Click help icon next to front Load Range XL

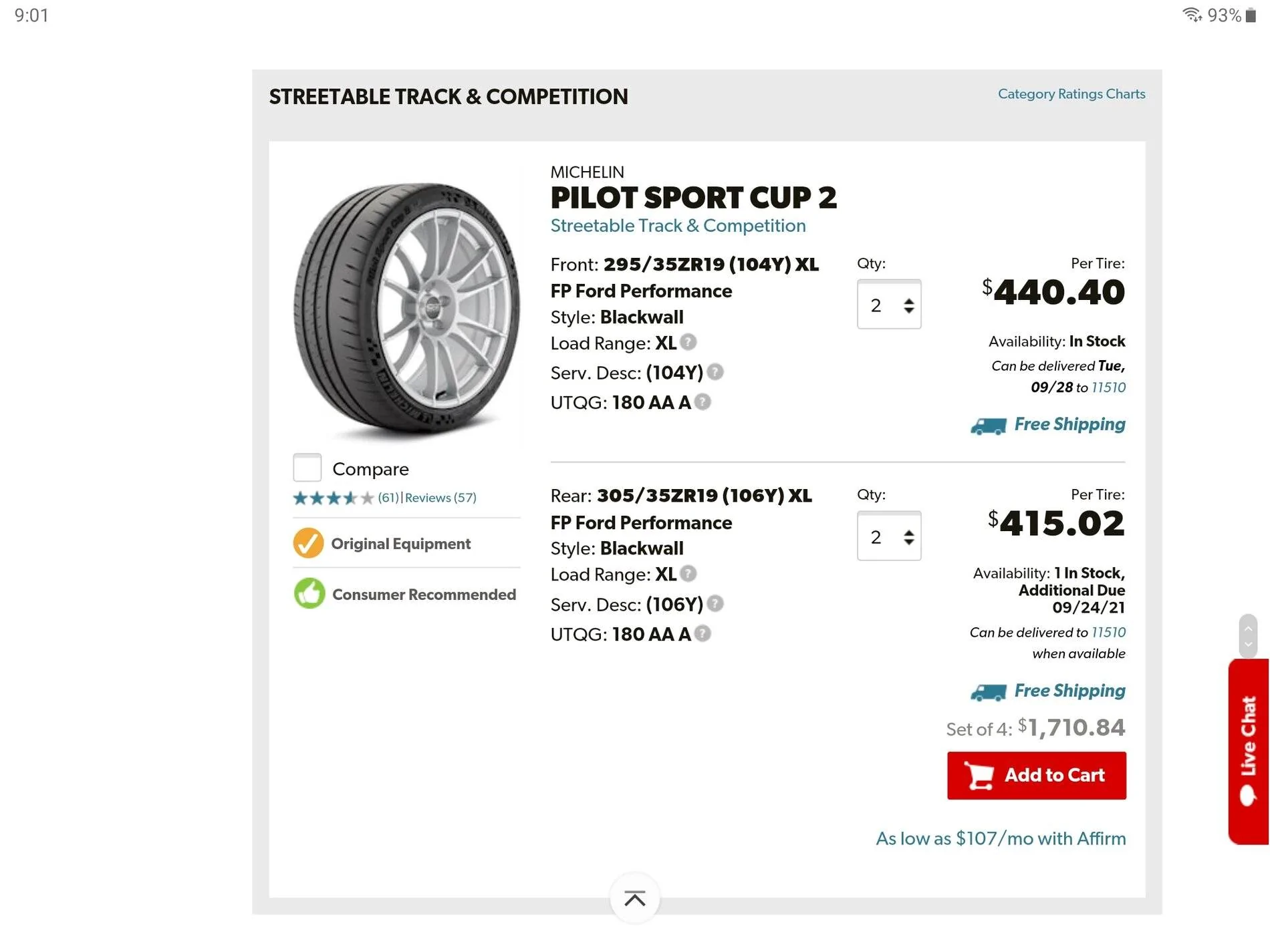[688, 342]
